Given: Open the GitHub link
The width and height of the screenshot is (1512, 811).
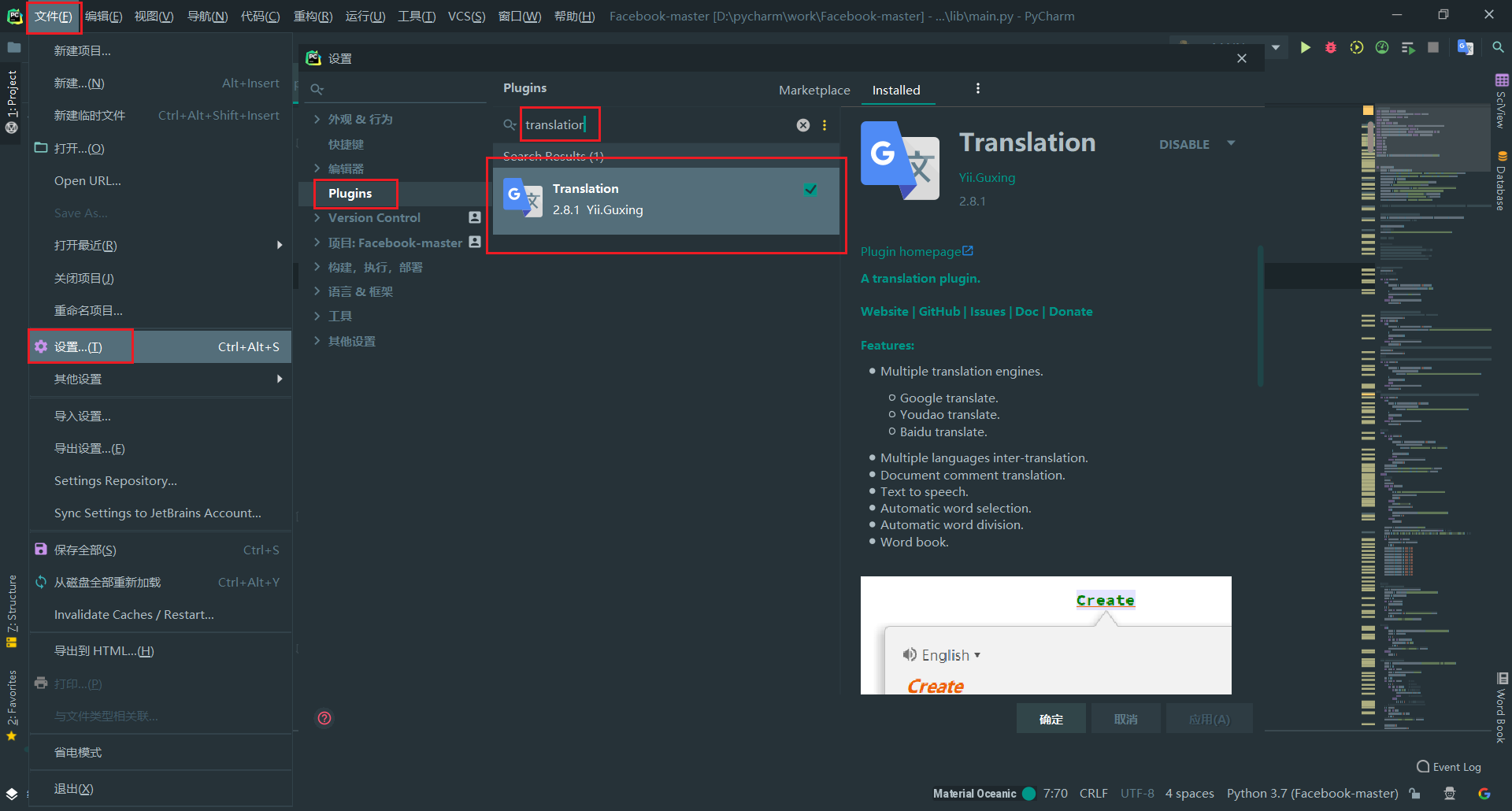Looking at the screenshot, I should point(939,312).
